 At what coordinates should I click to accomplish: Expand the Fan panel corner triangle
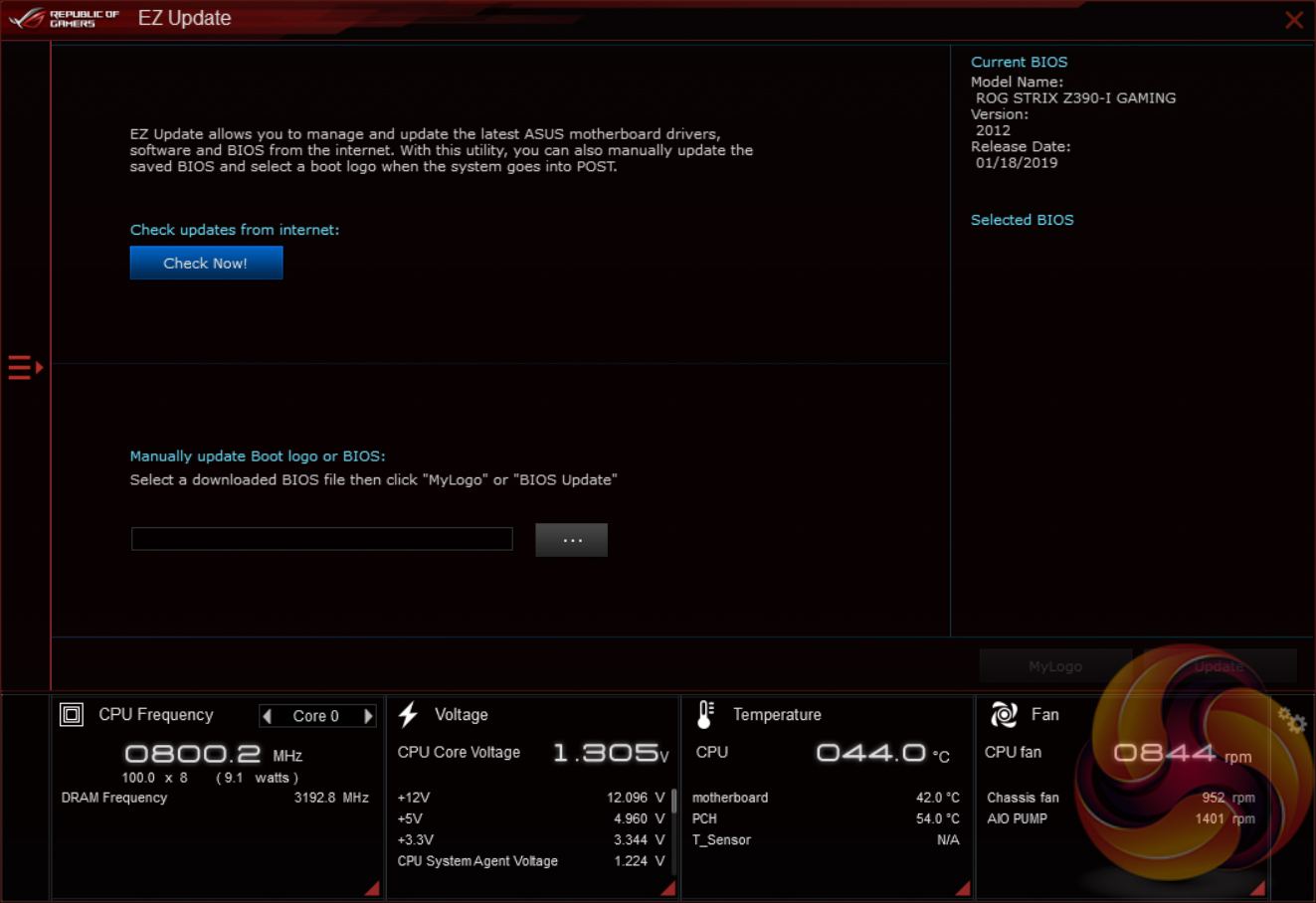1258,888
